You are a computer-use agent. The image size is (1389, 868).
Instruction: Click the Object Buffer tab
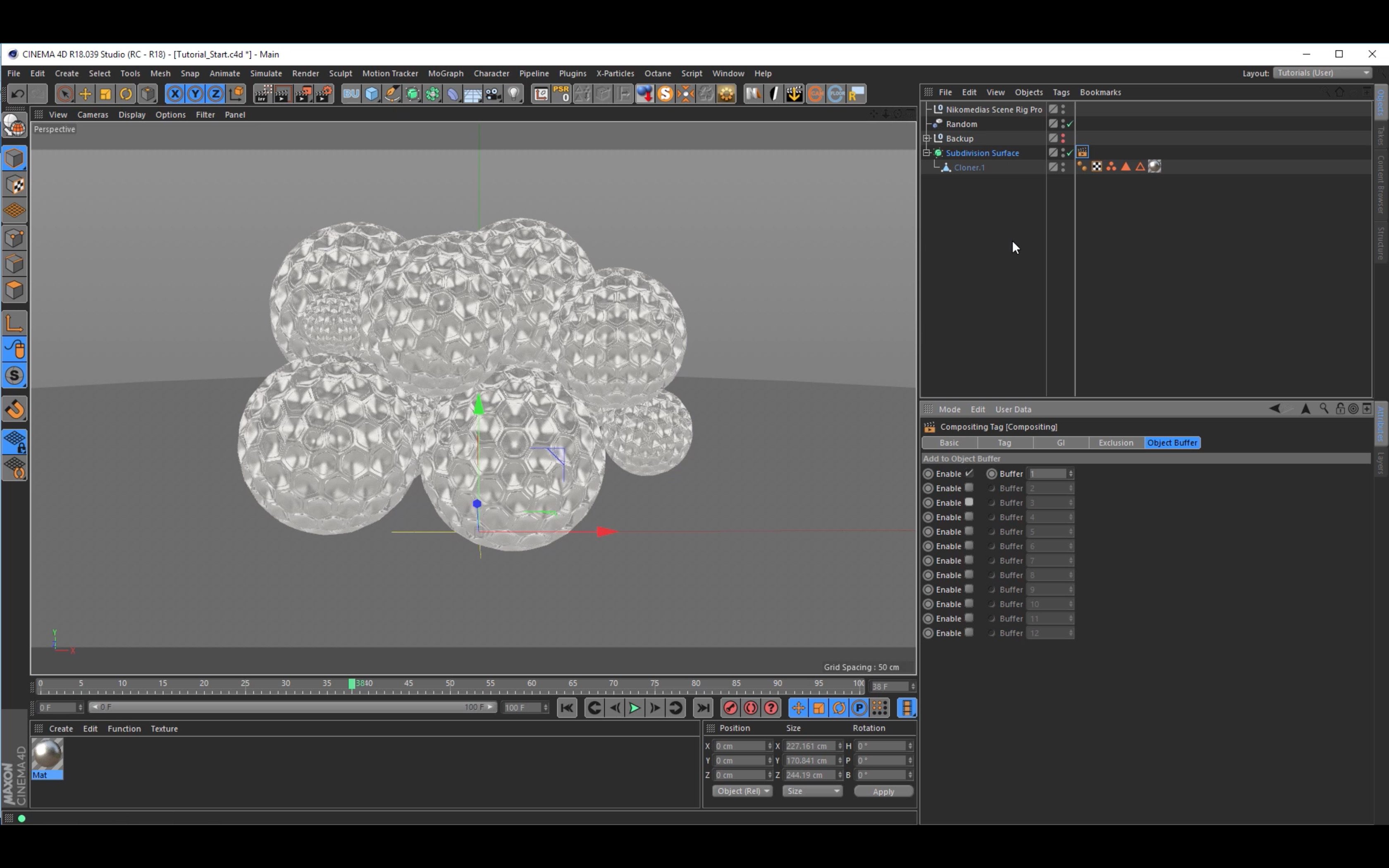coord(1171,442)
